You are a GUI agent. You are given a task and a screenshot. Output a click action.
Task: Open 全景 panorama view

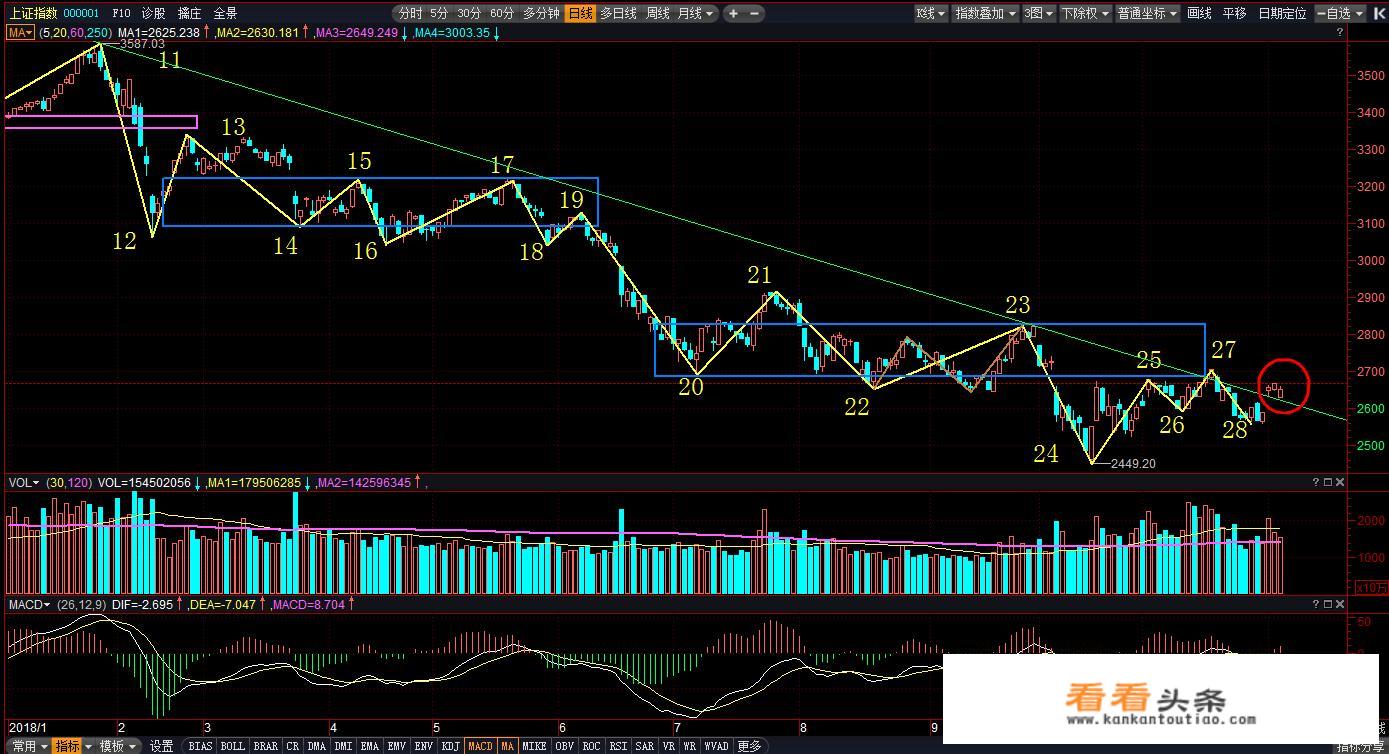[x=225, y=14]
